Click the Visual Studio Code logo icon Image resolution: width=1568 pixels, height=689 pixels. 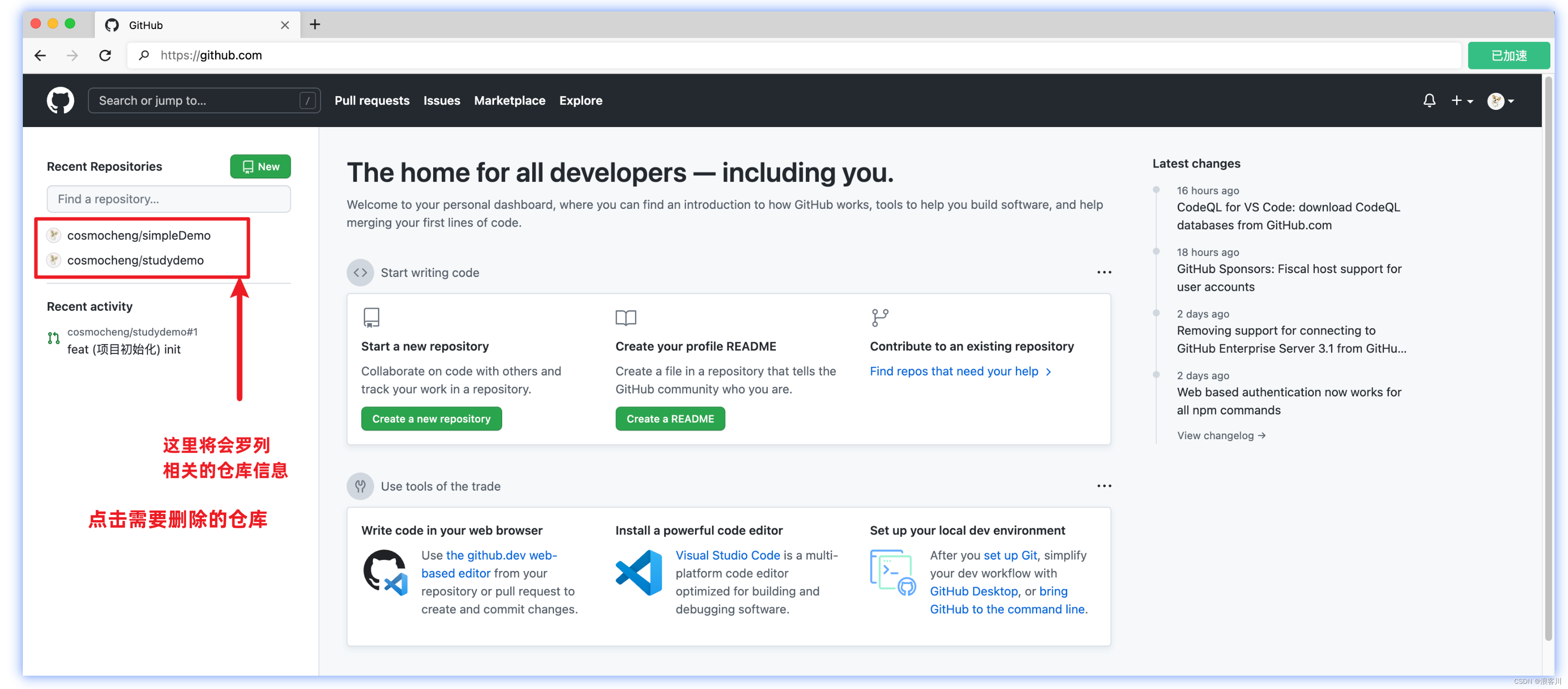pos(639,573)
